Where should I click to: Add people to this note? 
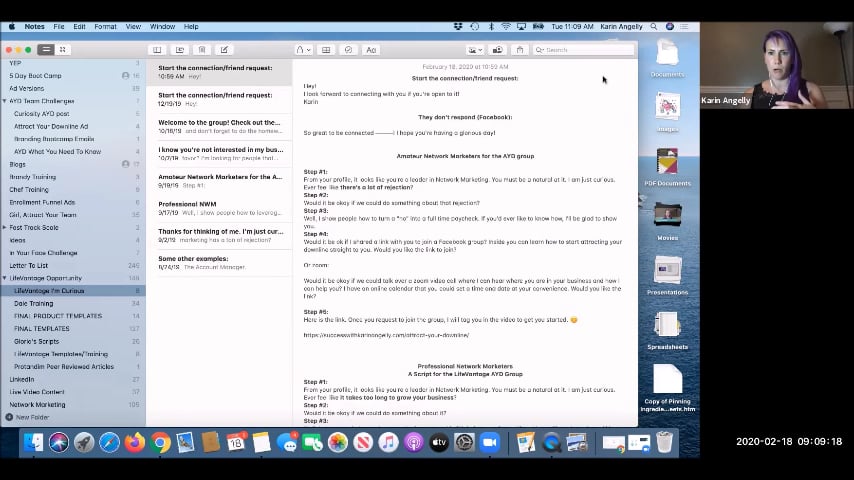click(x=497, y=50)
